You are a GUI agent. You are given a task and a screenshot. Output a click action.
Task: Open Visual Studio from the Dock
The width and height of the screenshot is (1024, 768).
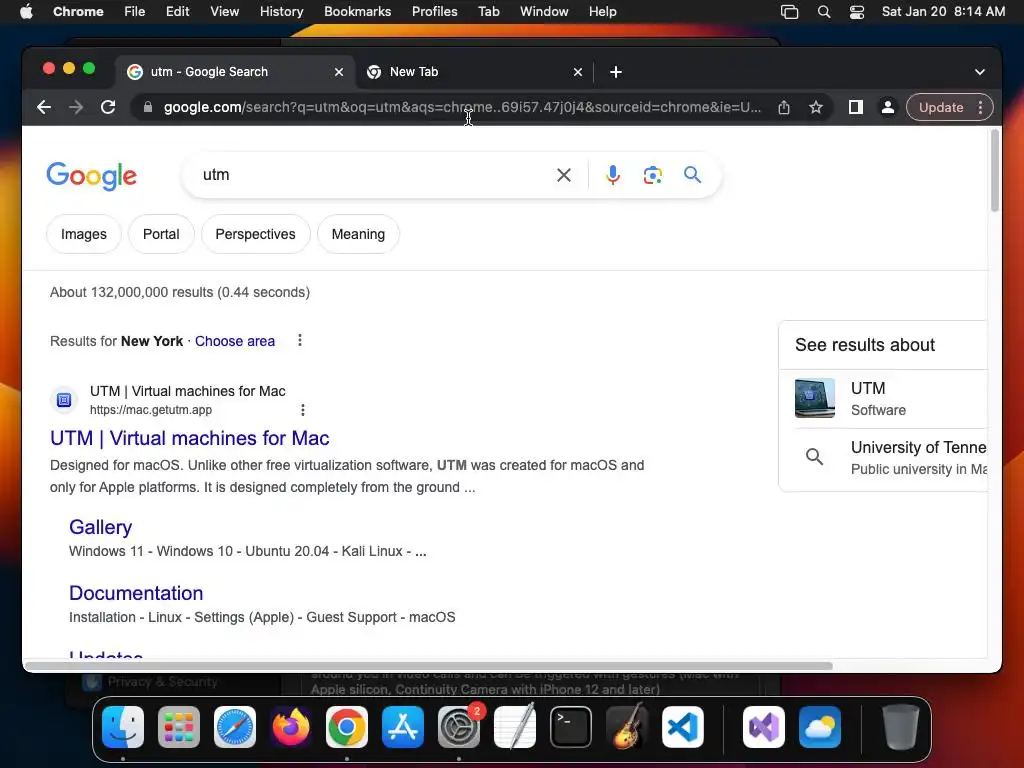(x=764, y=727)
